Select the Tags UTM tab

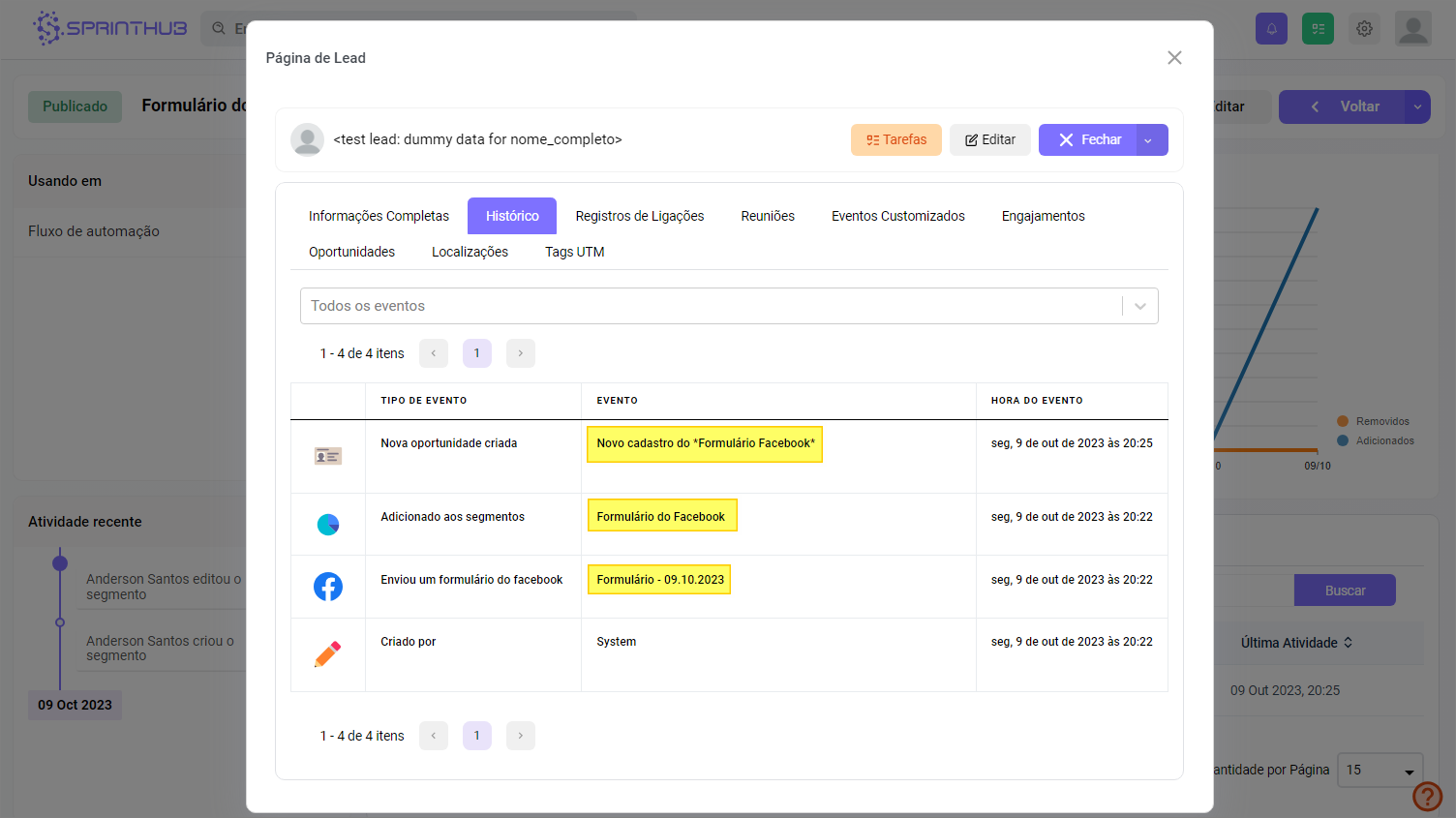click(574, 252)
